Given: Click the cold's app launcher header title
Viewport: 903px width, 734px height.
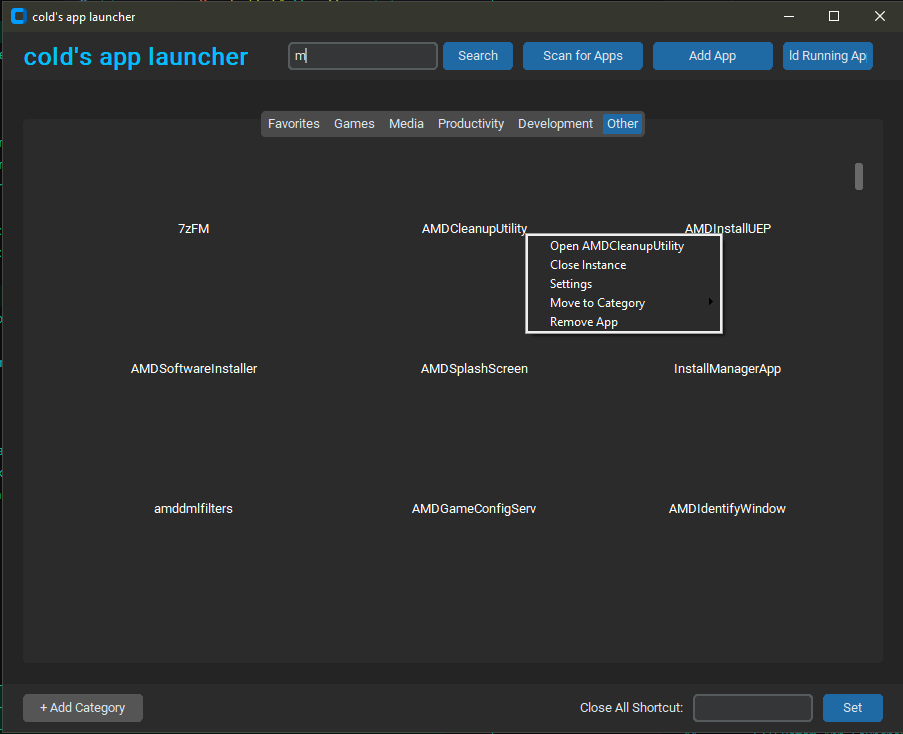Looking at the screenshot, I should (136, 56).
